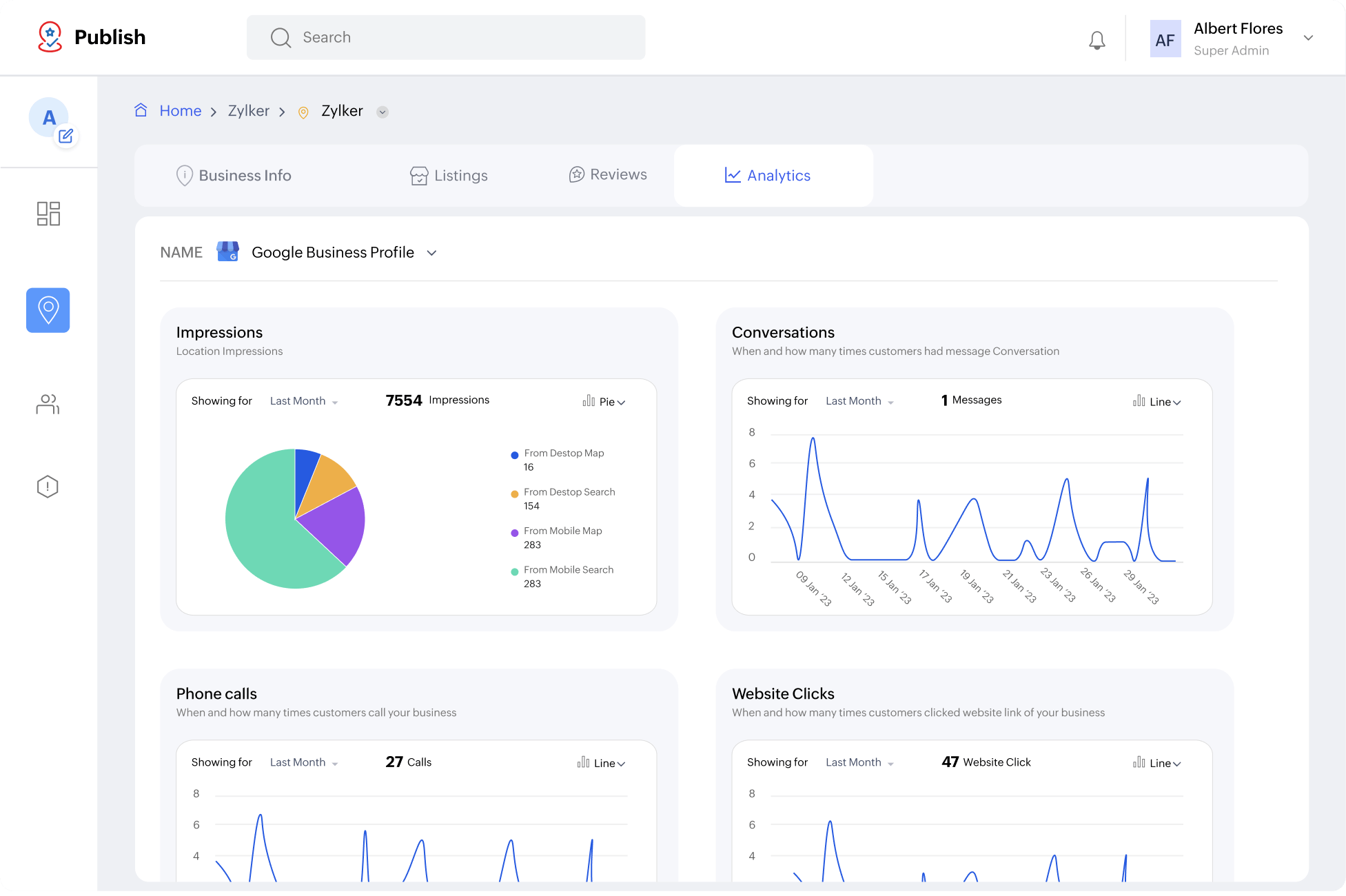Open the hexagon alert sidebar icon
Viewport: 1346px width, 896px height.
coord(48,487)
